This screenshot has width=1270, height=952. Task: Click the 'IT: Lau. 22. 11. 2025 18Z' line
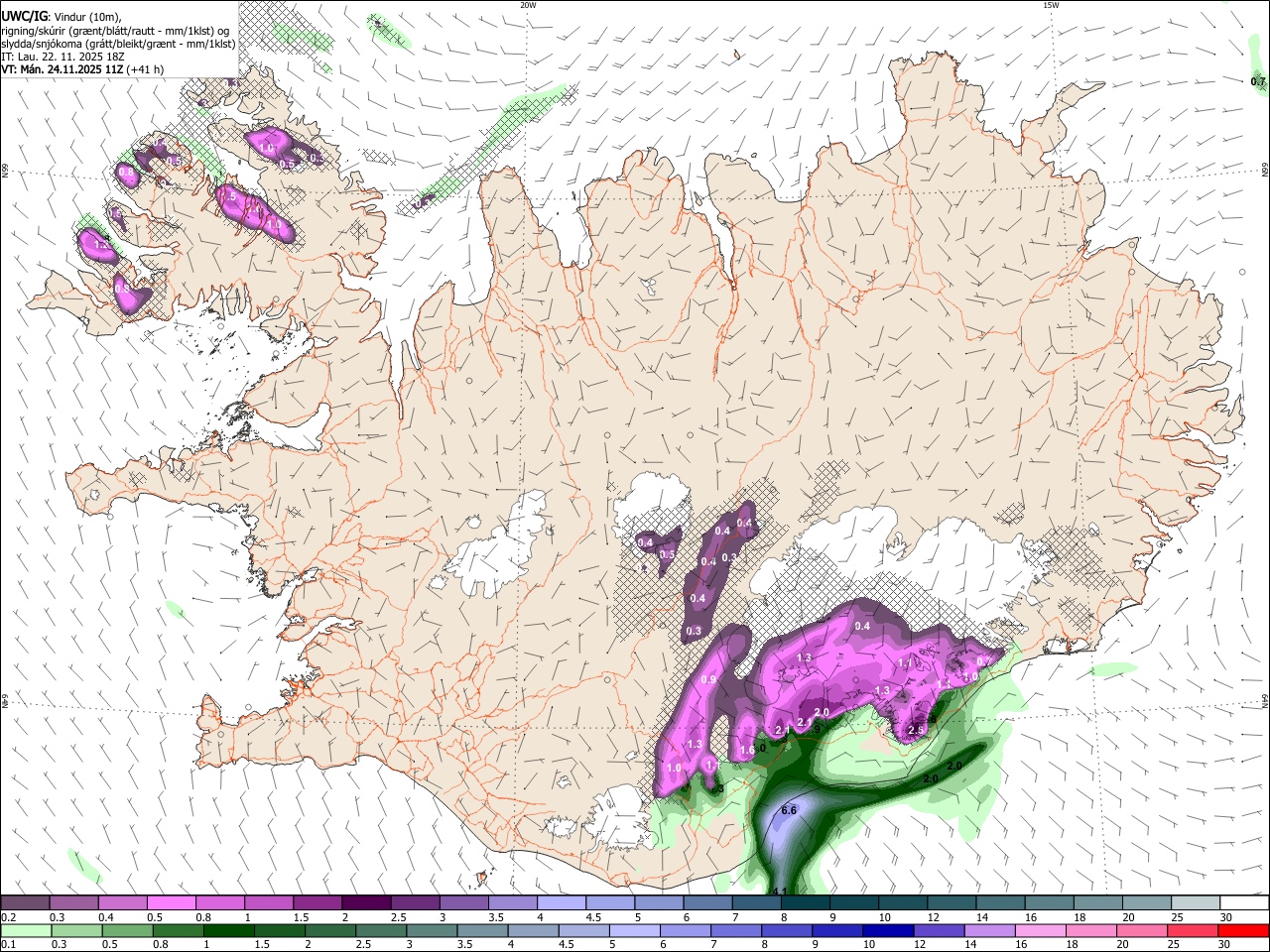63,57
